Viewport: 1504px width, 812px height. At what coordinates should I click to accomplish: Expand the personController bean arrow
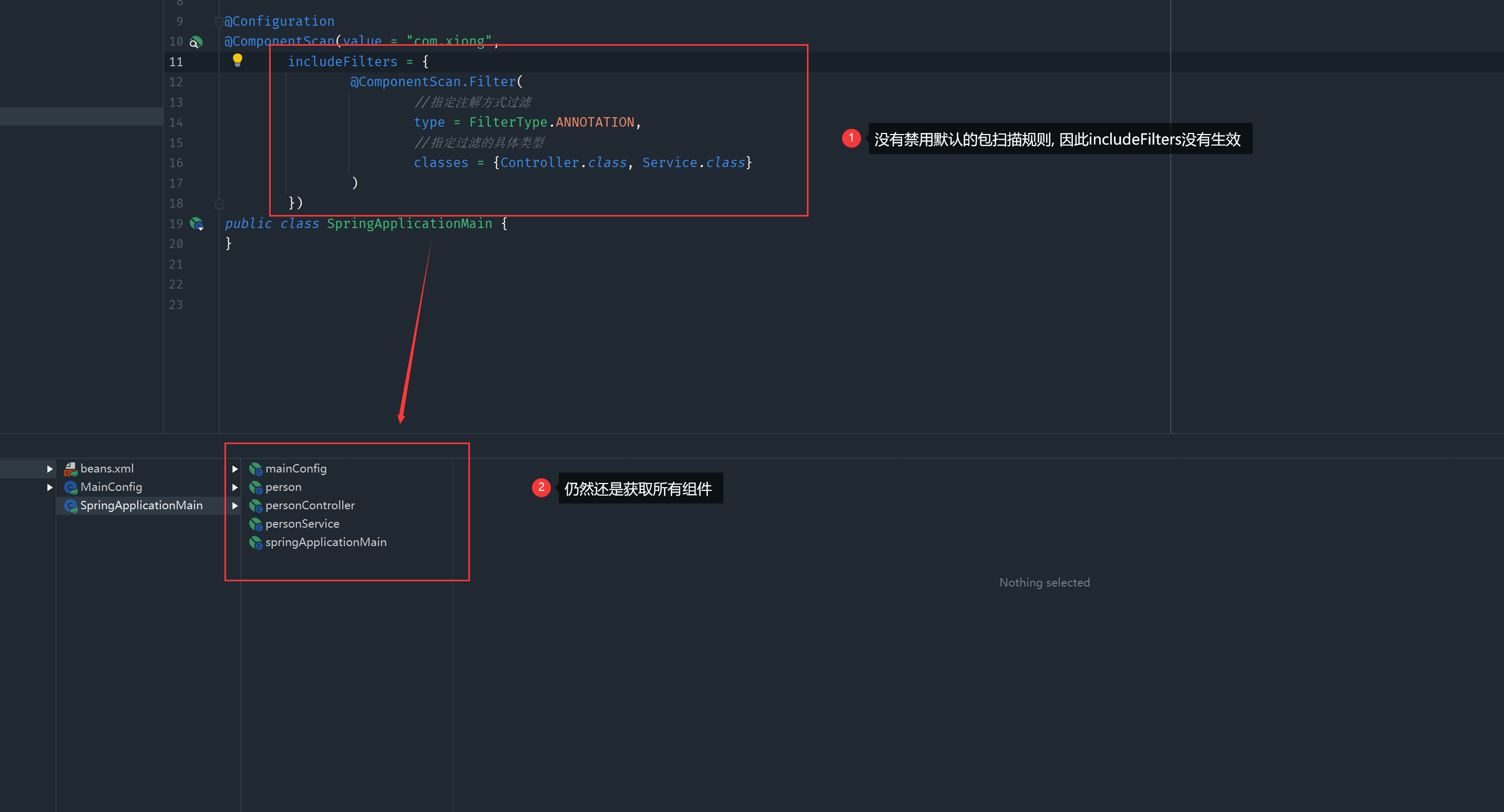[x=234, y=506]
